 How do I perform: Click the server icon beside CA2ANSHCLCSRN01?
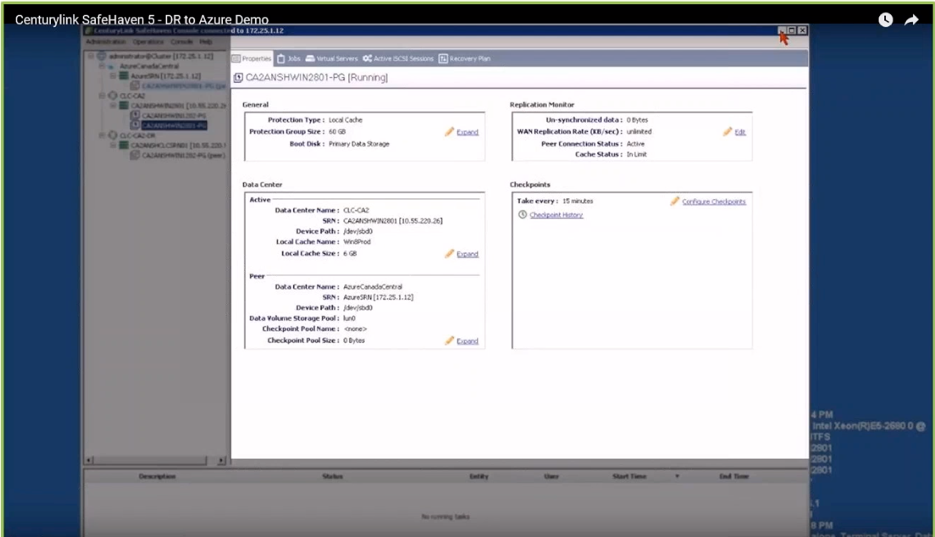(x=123, y=145)
